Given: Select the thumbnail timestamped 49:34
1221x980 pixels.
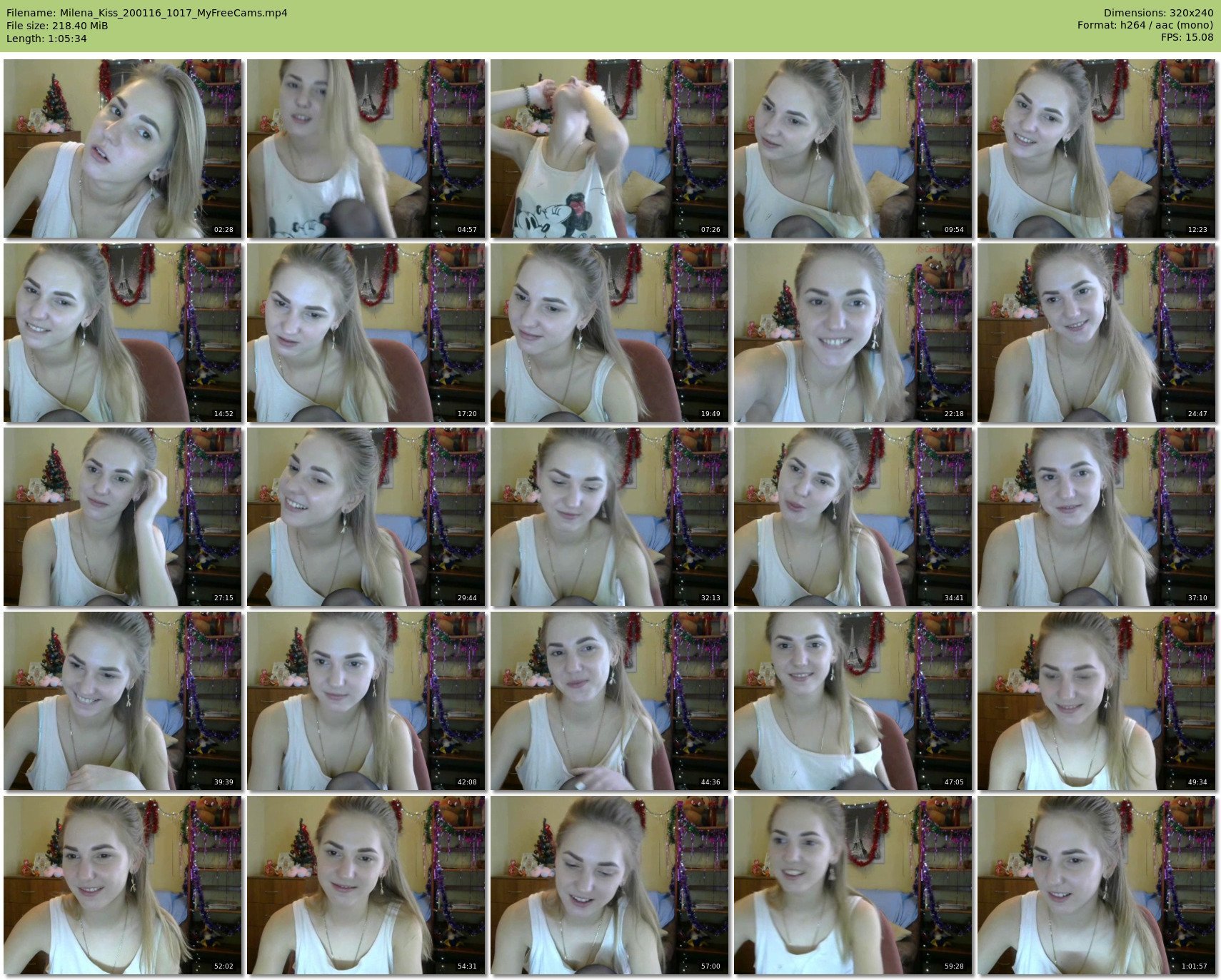Looking at the screenshot, I should tap(1096, 701).
